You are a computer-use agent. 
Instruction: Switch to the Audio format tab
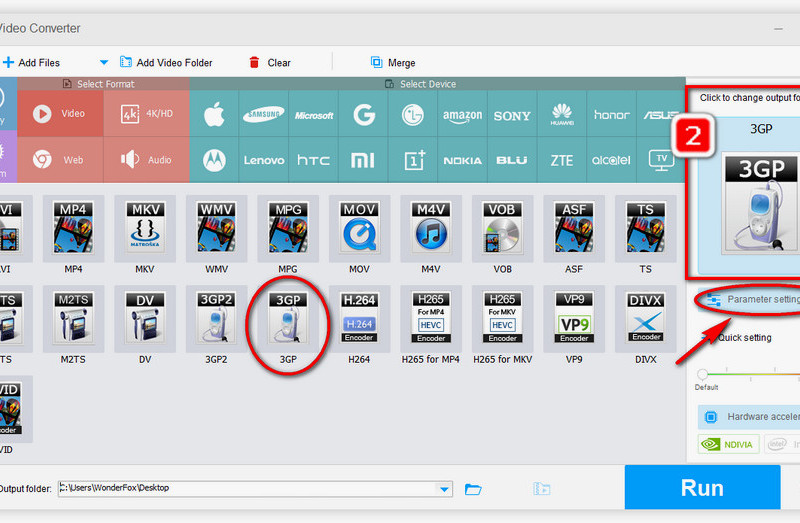click(146, 160)
